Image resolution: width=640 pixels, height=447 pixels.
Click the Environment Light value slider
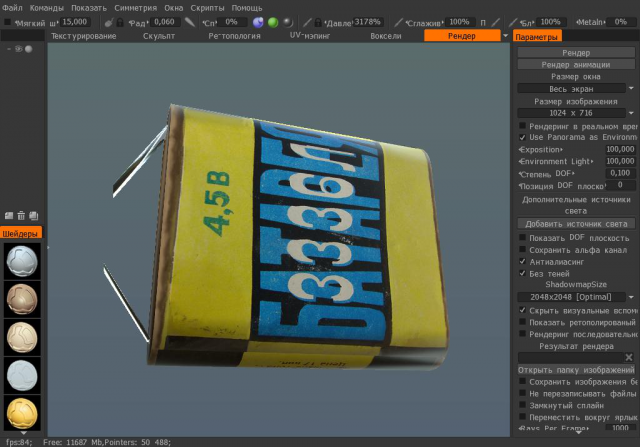(x=620, y=161)
